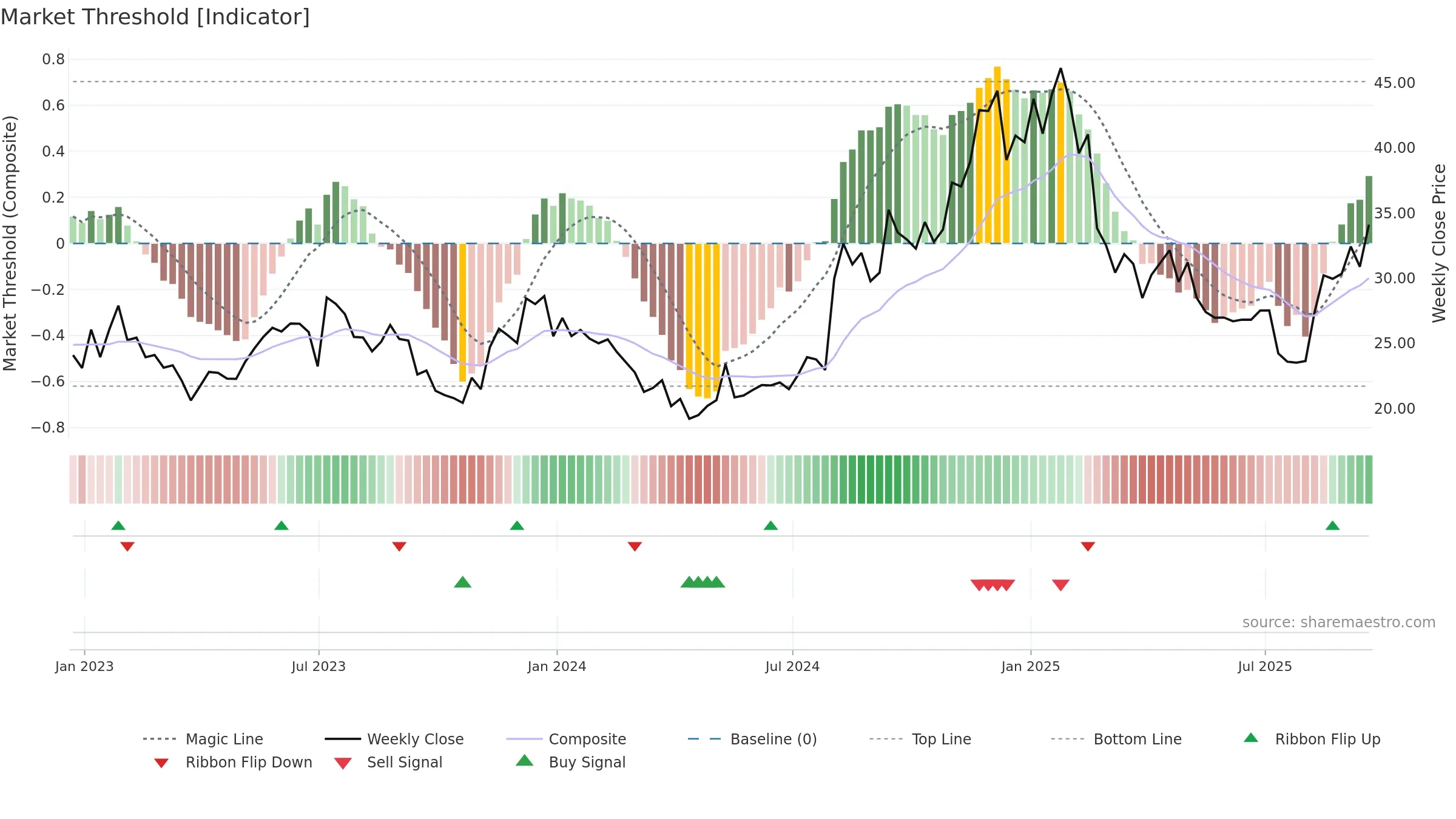This screenshot has width=1456, height=819.
Task: Click the lowest yellow bar in spring 2024
Action: coord(707,321)
